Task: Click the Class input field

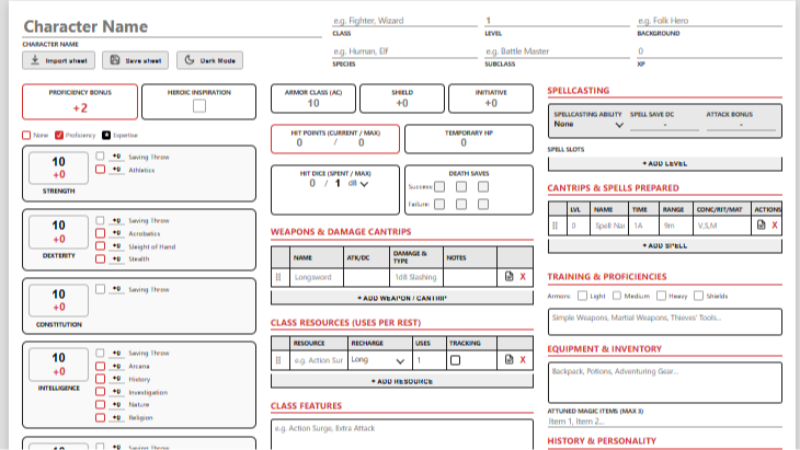Action: point(405,21)
